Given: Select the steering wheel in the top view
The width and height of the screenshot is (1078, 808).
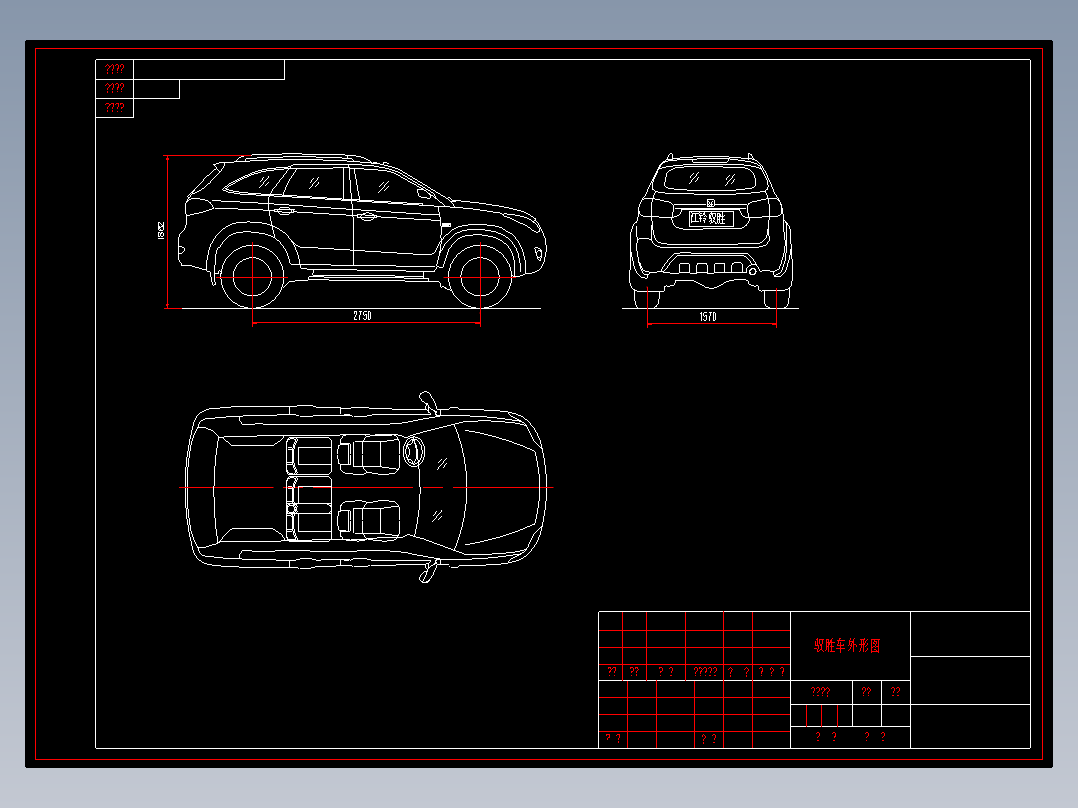Looking at the screenshot, I should click(x=414, y=452).
